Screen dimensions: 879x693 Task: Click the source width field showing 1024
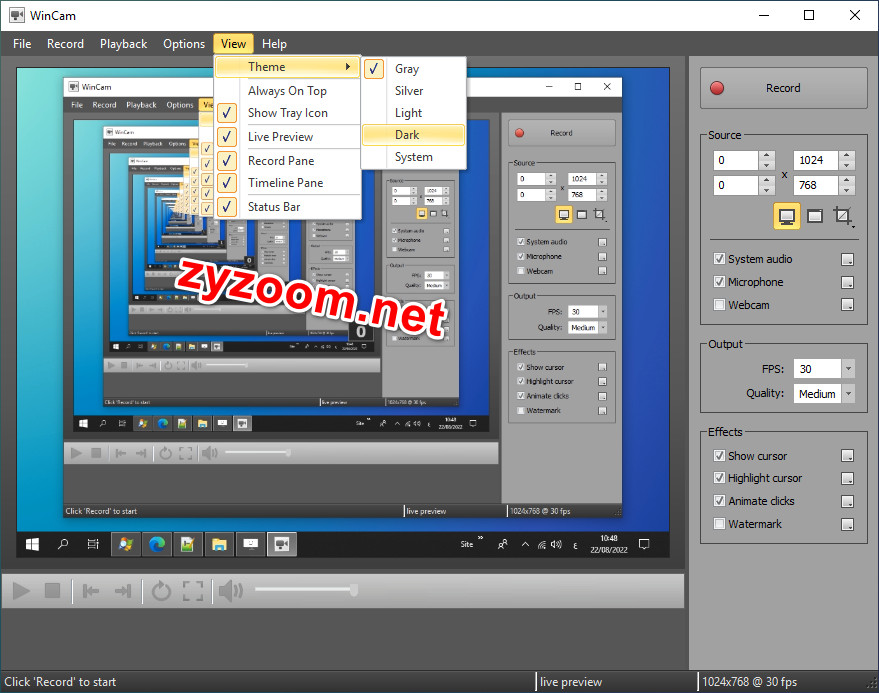coord(816,160)
